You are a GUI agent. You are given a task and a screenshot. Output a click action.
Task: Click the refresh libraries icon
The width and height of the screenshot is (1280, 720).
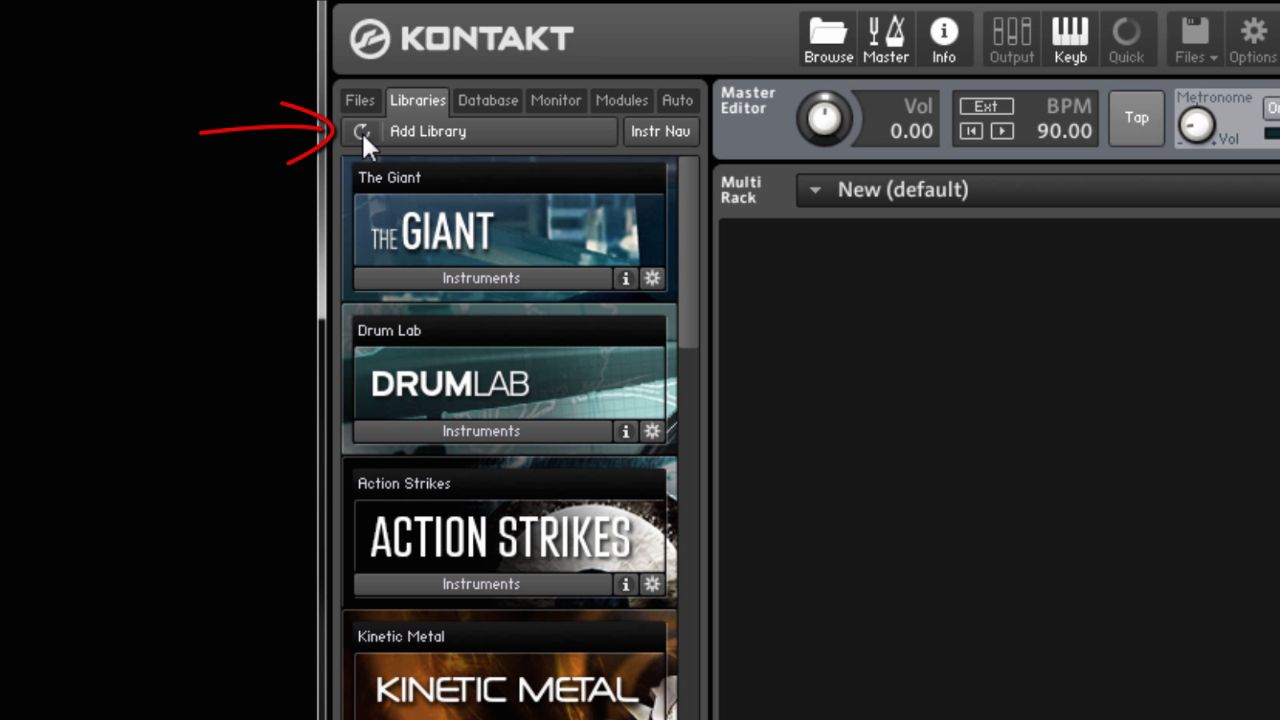[361, 131]
